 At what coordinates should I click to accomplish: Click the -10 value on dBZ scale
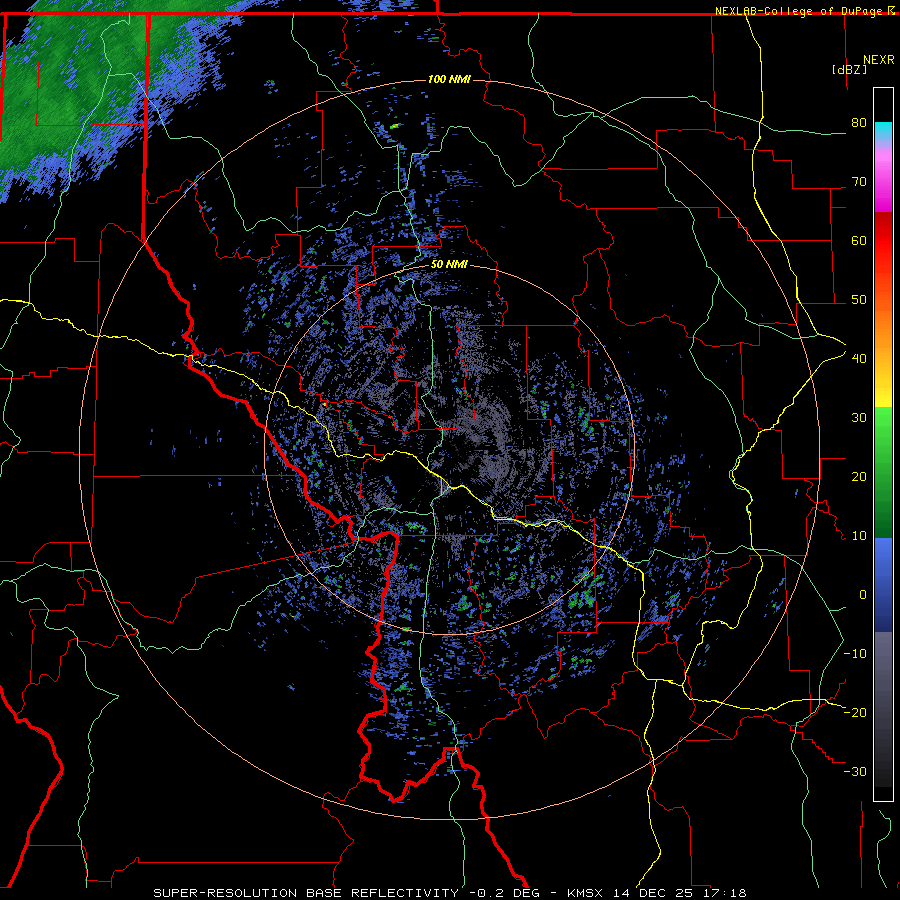[855, 653]
